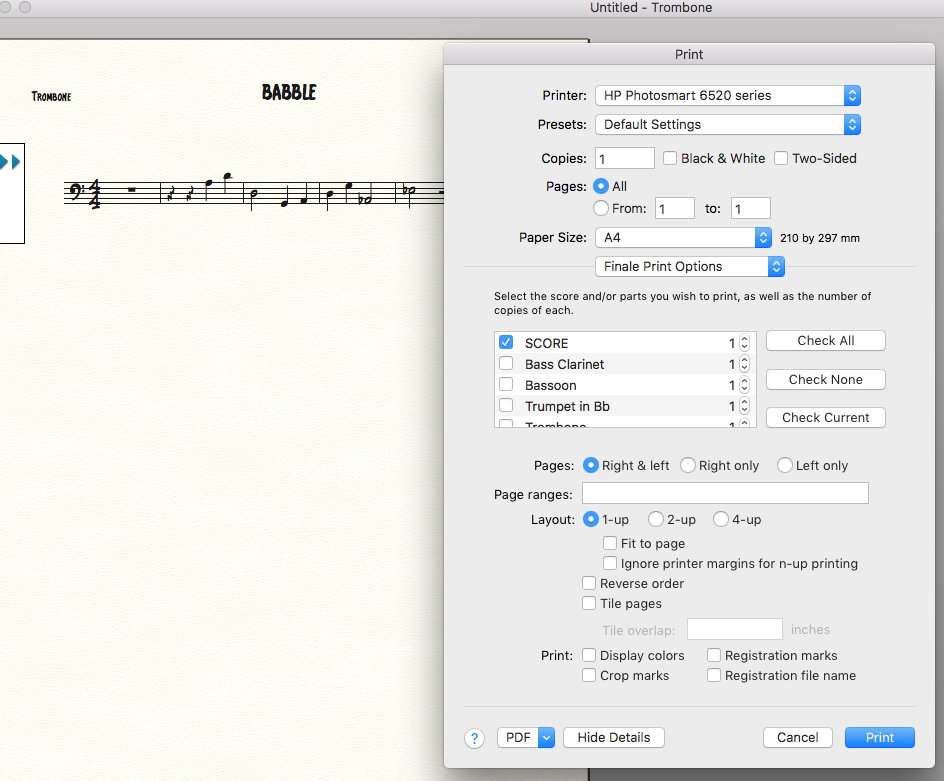Open the PDF dropdown arrow
Screen dimensions: 944x781
pyautogui.click(x=545, y=737)
